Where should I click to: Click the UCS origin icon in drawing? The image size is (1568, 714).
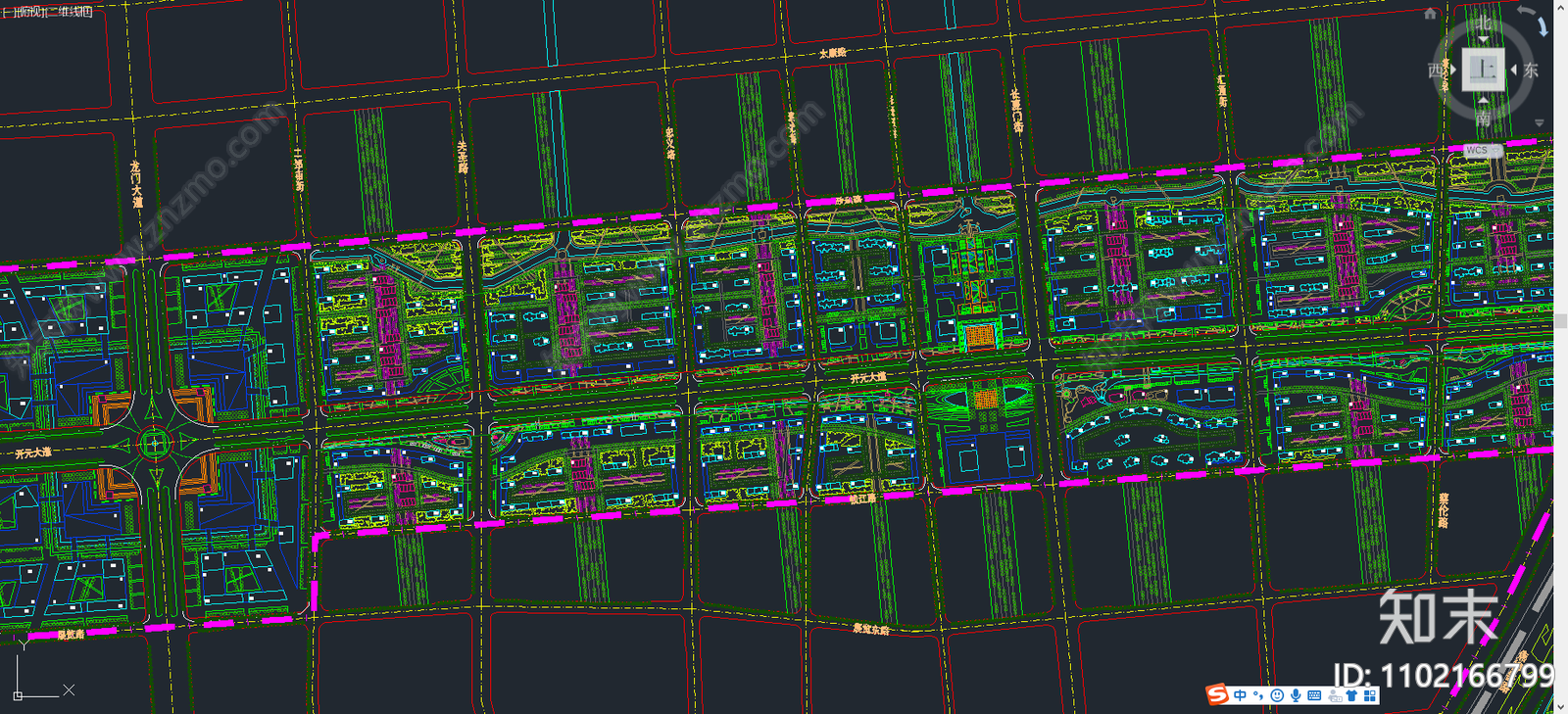click(x=18, y=695)
